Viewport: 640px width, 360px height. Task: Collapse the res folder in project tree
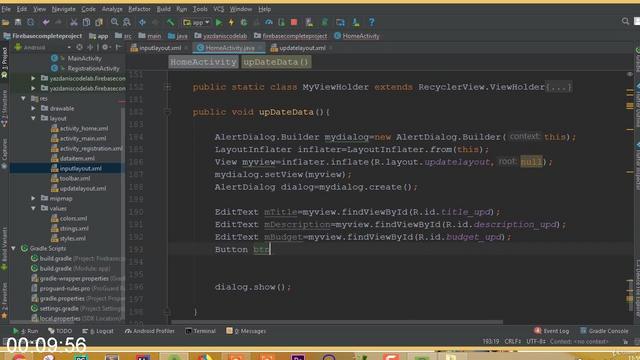[24, 98]
